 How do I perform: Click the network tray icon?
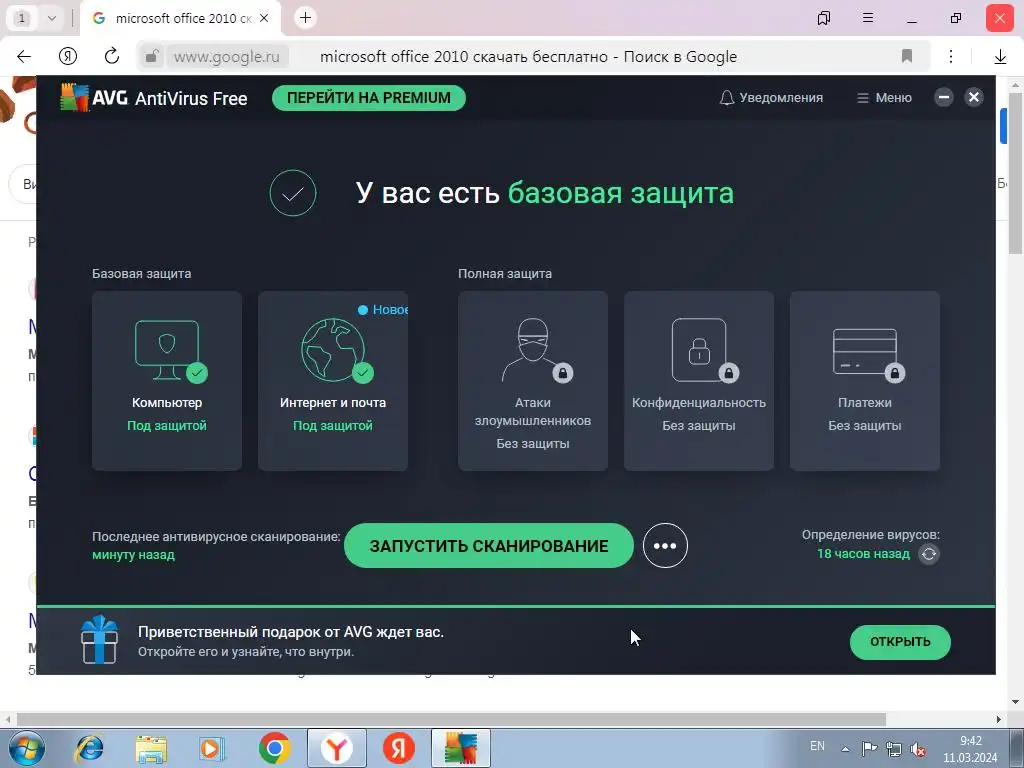click(893, 749)
